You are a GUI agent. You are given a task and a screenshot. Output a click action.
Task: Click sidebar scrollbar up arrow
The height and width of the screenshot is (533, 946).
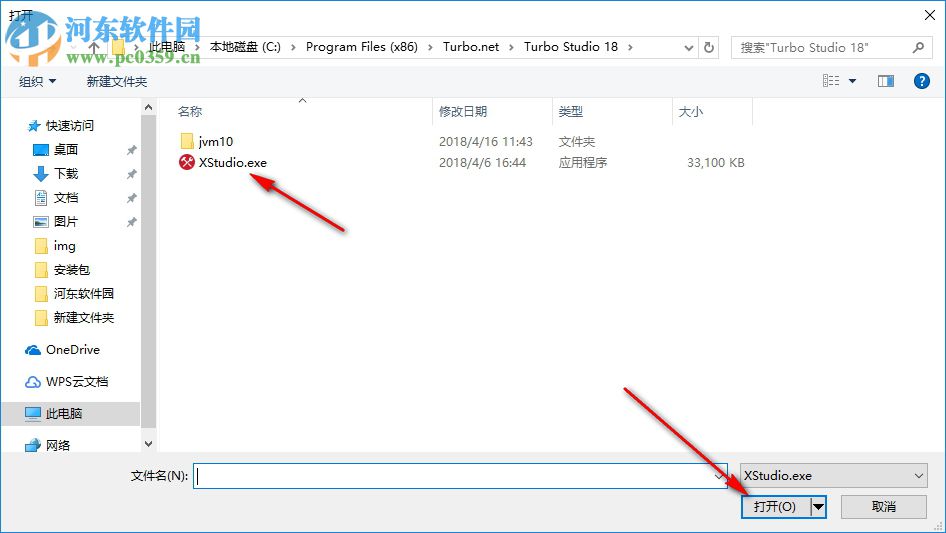coord(148,107)
